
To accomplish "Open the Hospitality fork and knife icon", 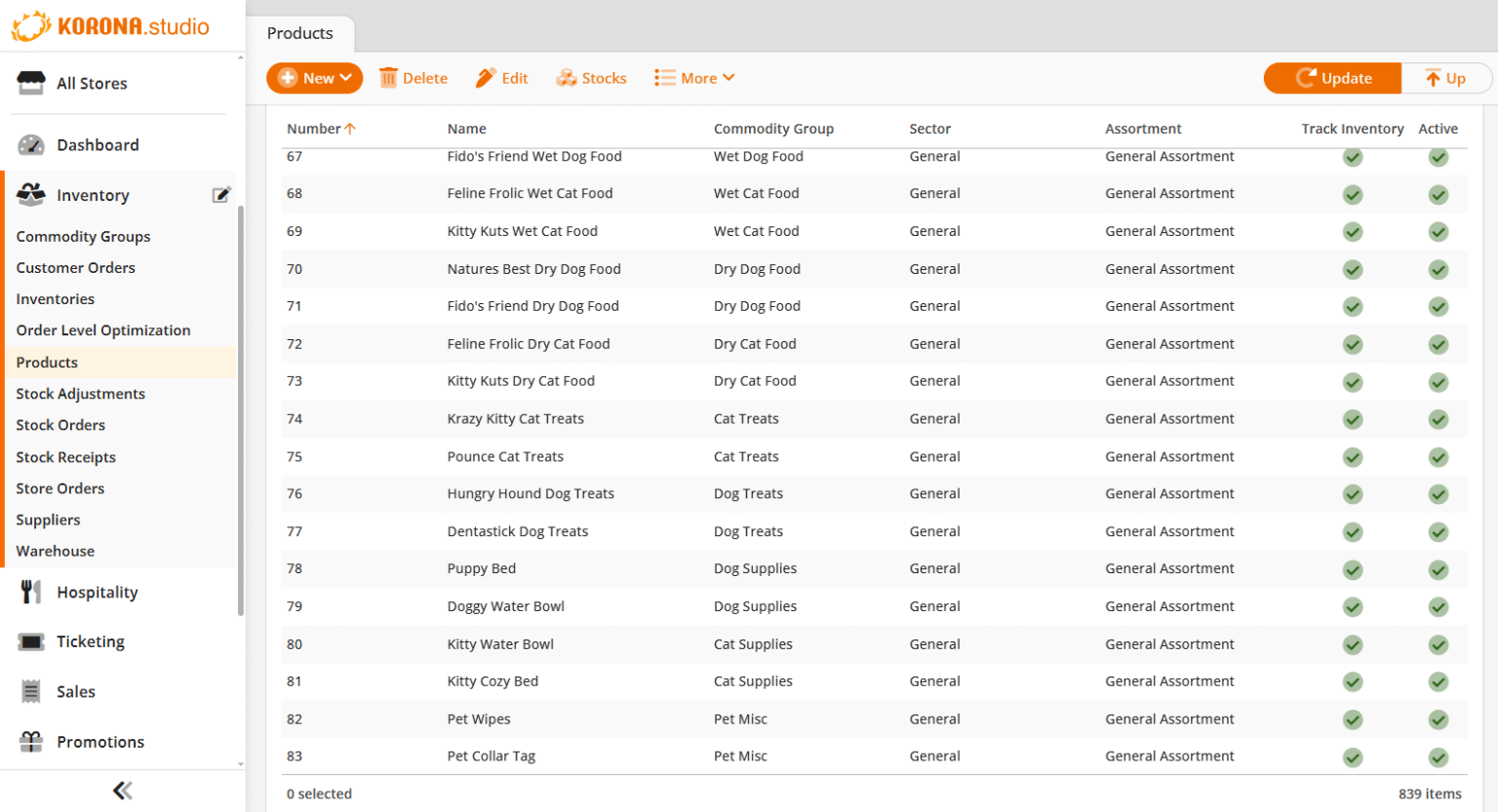I will click(x=31, y=592).
